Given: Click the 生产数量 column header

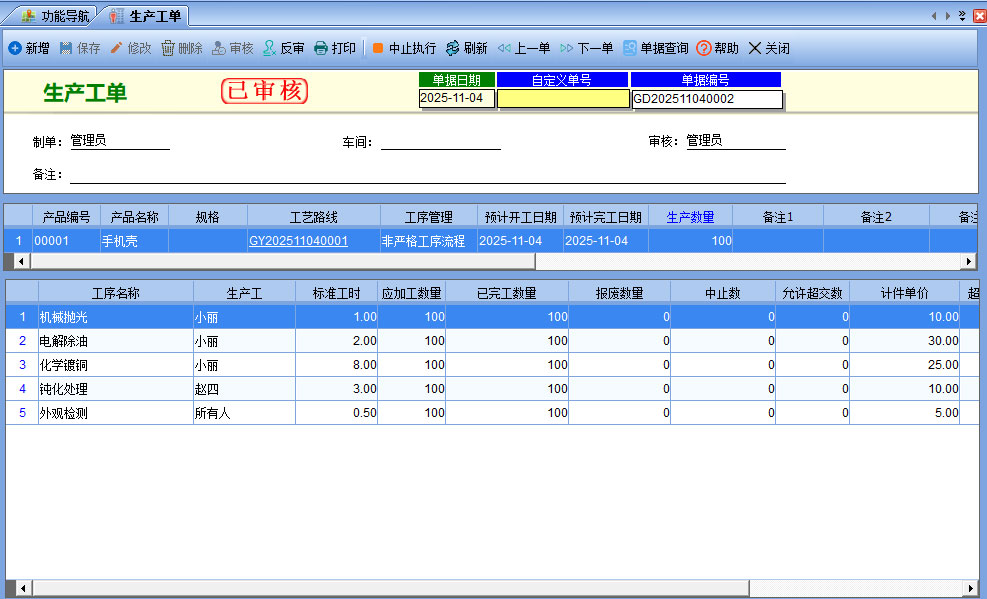Looking at the screenshot, I should 690,217.
